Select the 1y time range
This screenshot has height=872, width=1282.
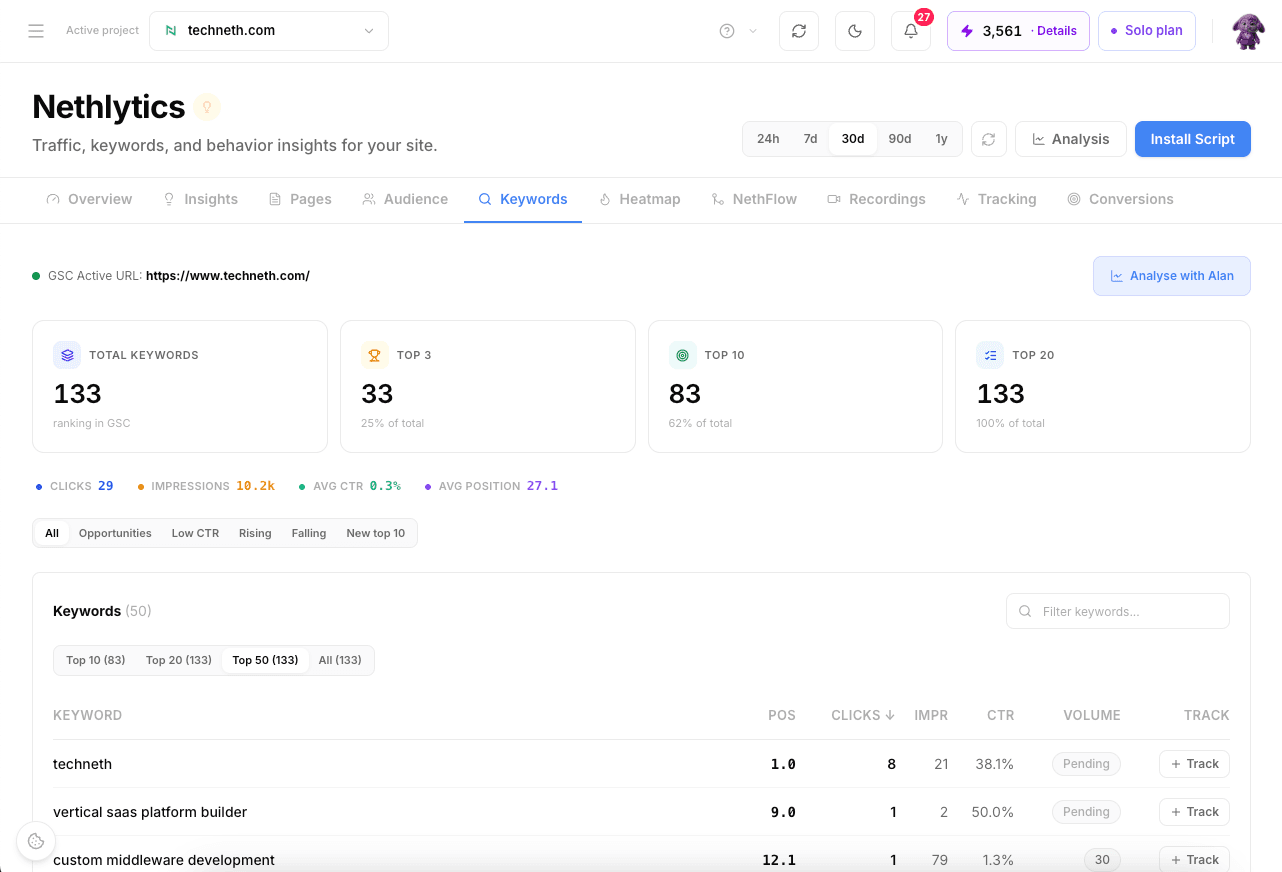click(x=941, y=139)
